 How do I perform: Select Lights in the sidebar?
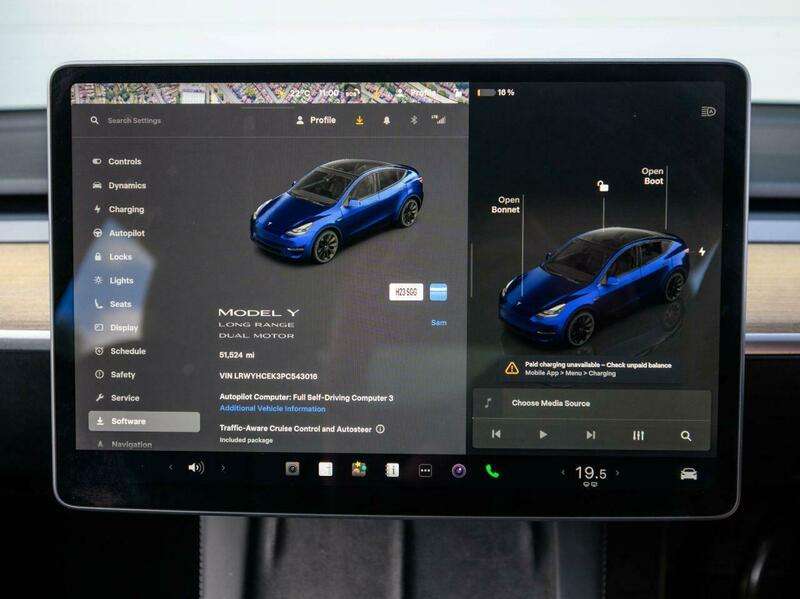(114, 280)
